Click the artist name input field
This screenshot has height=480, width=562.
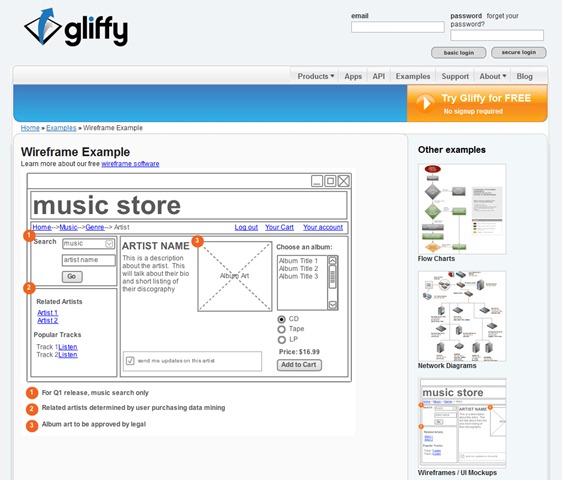(x=89, y=260)
